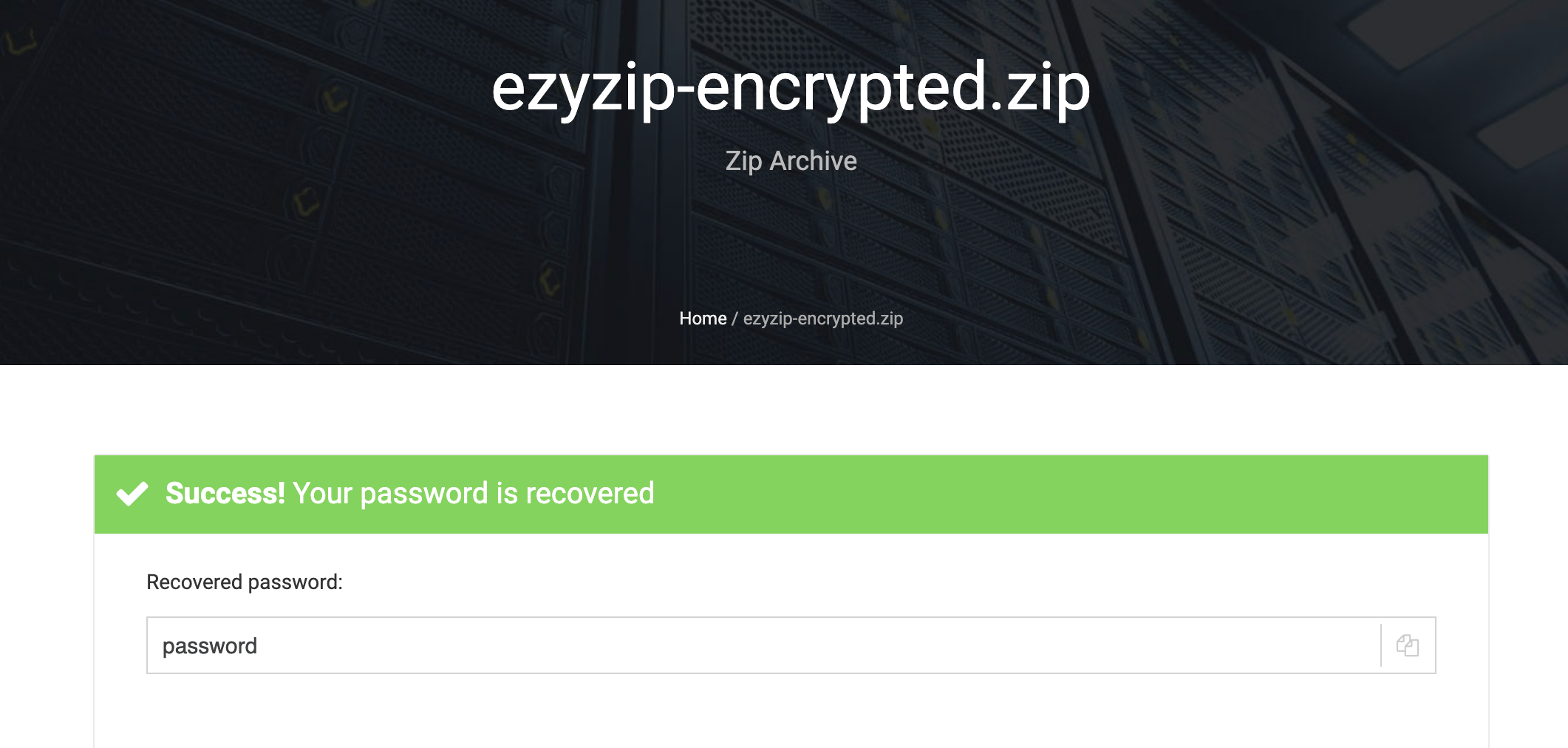Screen dimensions: 1568x748
Task: Click the Recovered password: label
Action: [245, 583]
